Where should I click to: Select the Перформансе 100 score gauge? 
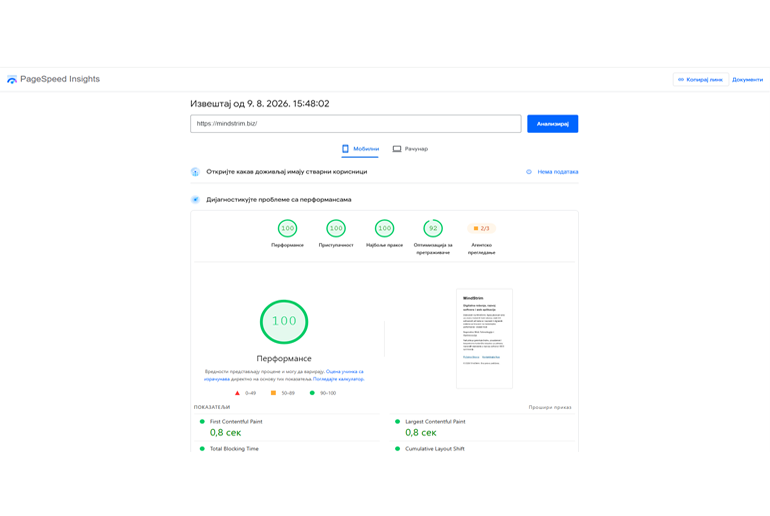tap(287, 234)
